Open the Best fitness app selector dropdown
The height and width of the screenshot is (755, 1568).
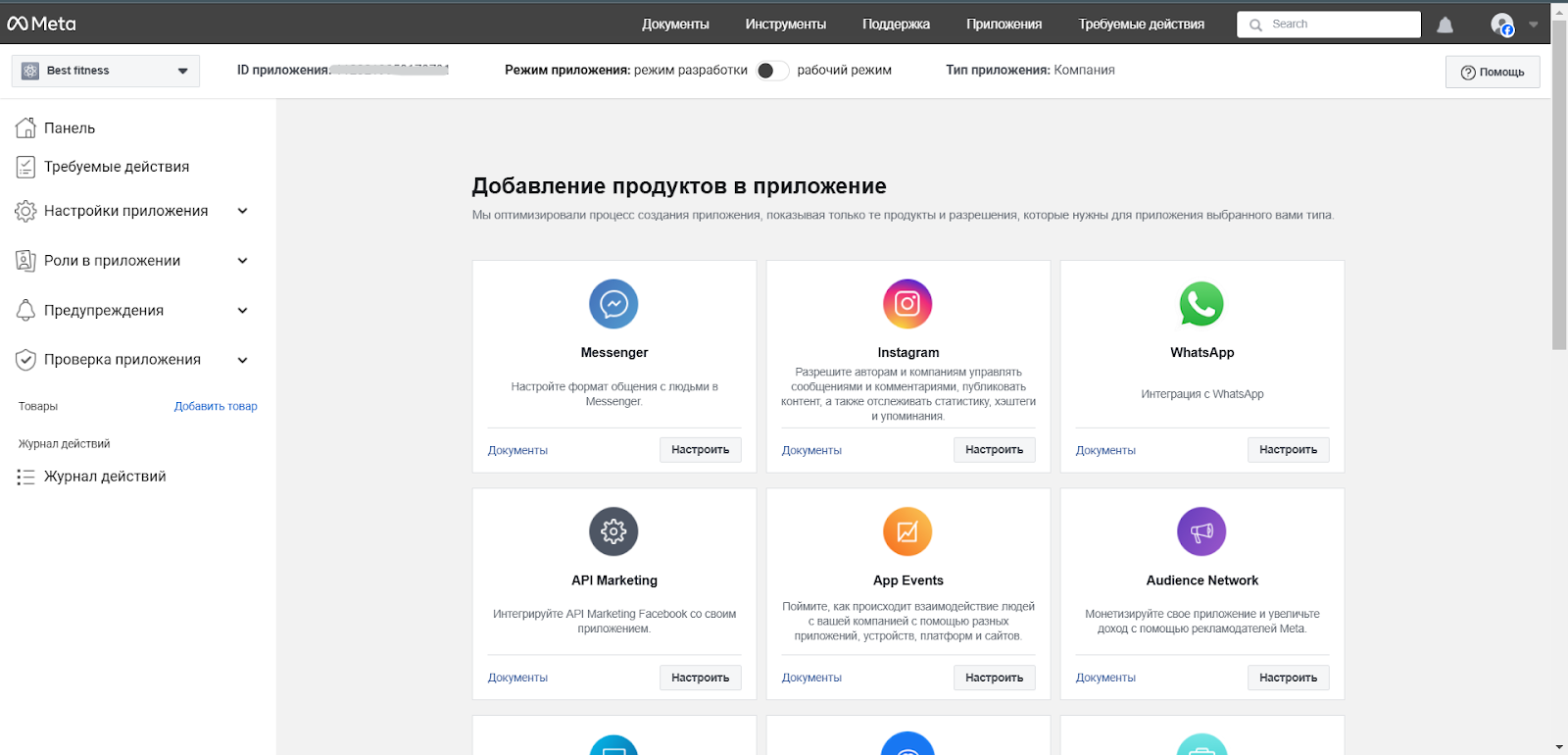(x=106, y=71)
